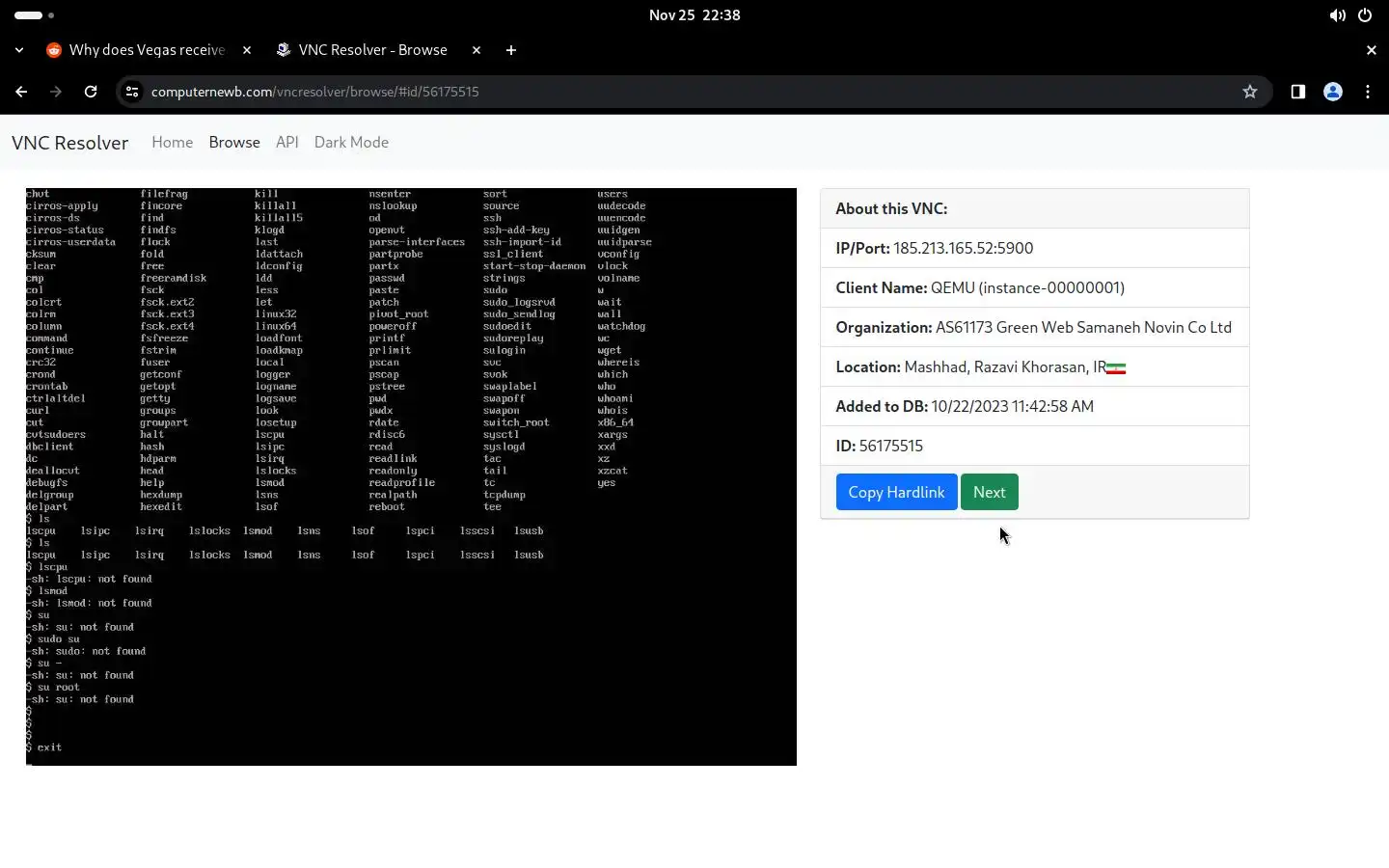The height and width of the screenshot is (868, 1389).
Task: Open the system power menu
Action: 1365,15
